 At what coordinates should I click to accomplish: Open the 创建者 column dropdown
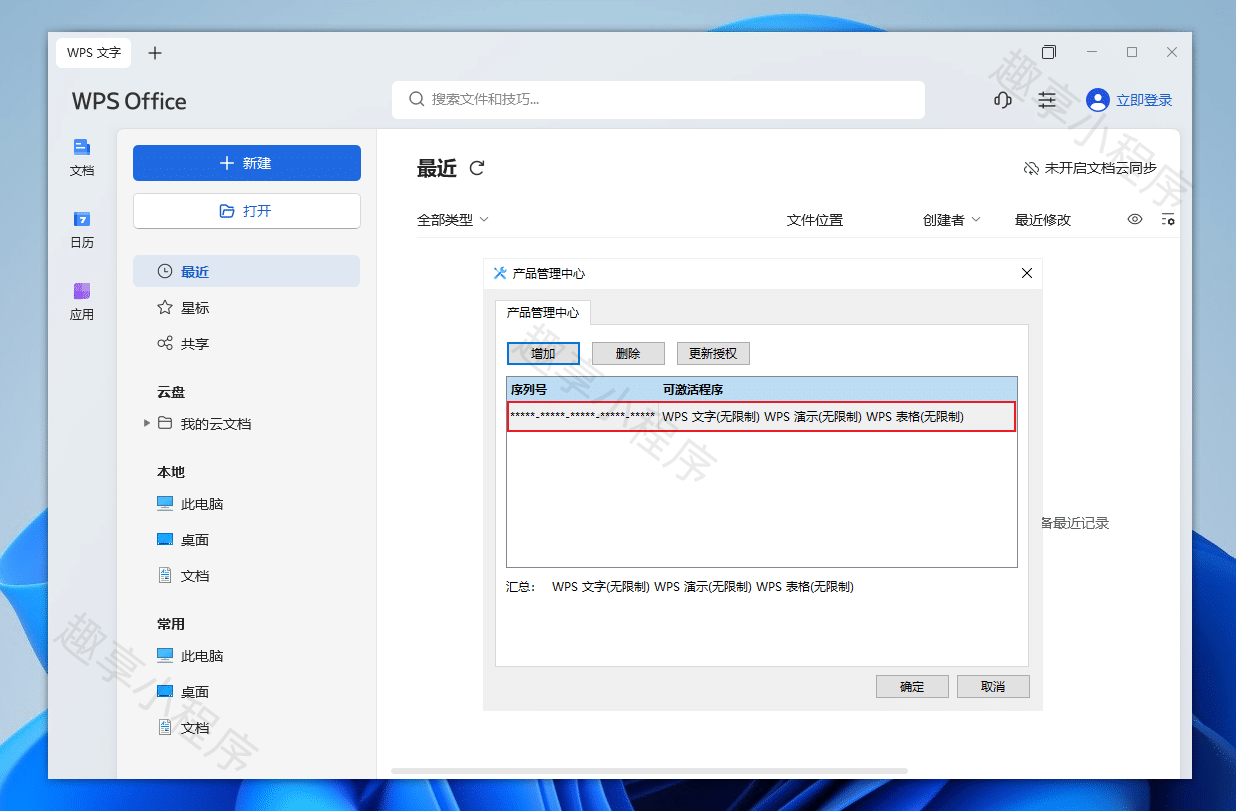click(x=951, y=220)
